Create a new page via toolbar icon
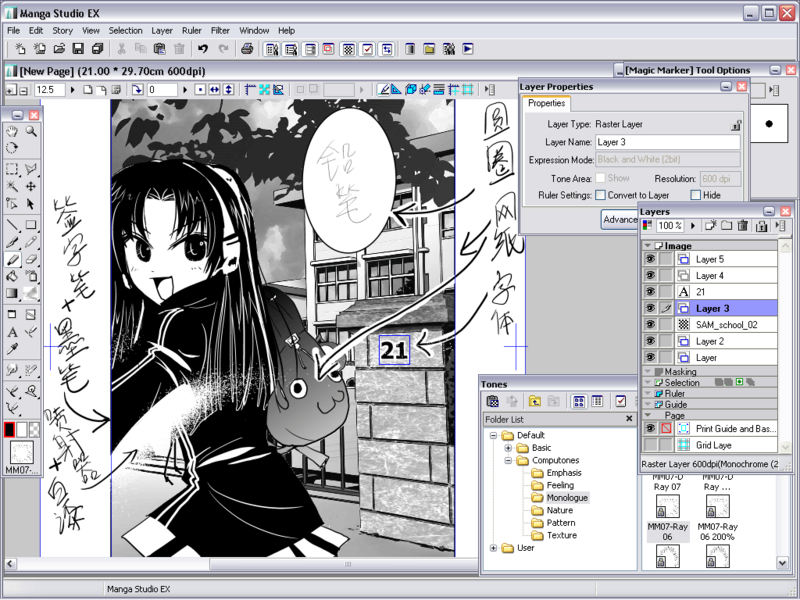Image resolution: width=800 pixels, height=600 pixels. click(x=20, y=49)
